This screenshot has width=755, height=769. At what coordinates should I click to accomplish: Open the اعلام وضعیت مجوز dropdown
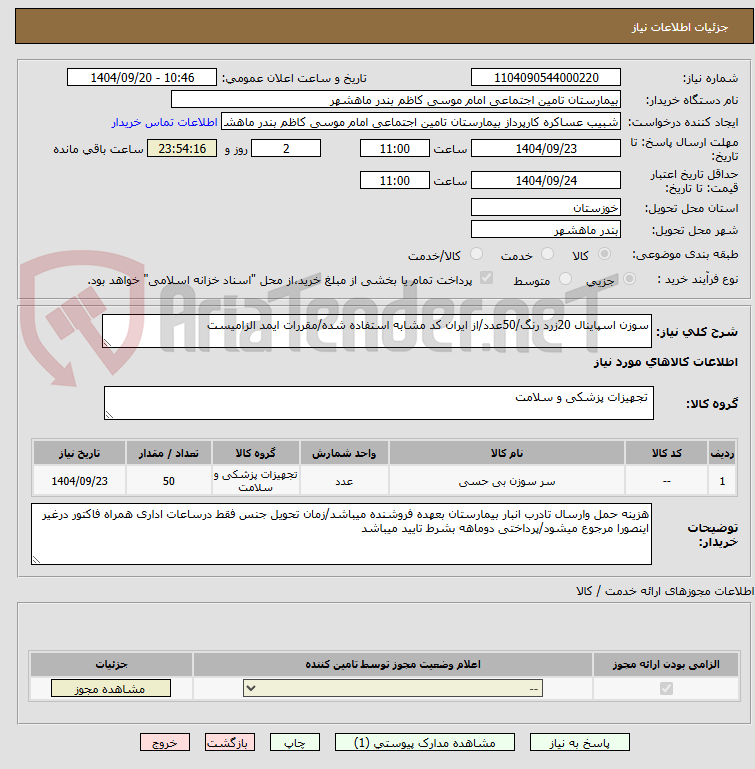tap(393, 689)
